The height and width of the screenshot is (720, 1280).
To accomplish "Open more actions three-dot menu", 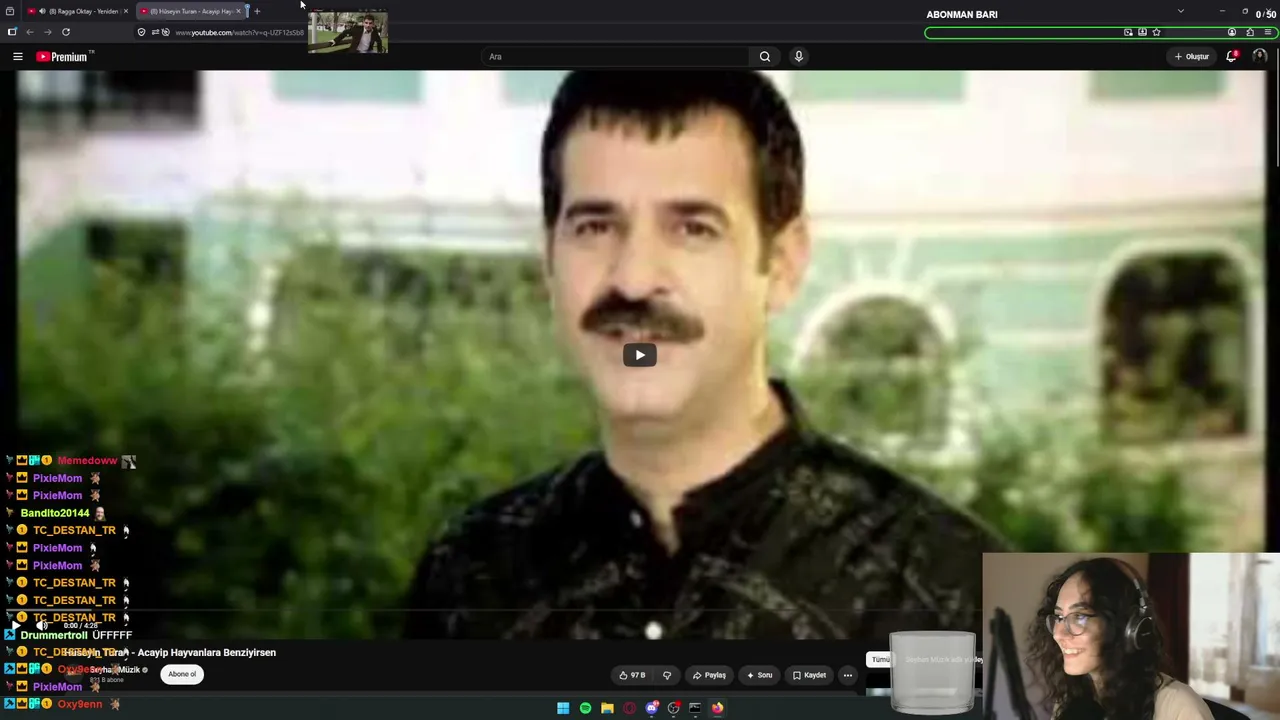I will (848, 675).
